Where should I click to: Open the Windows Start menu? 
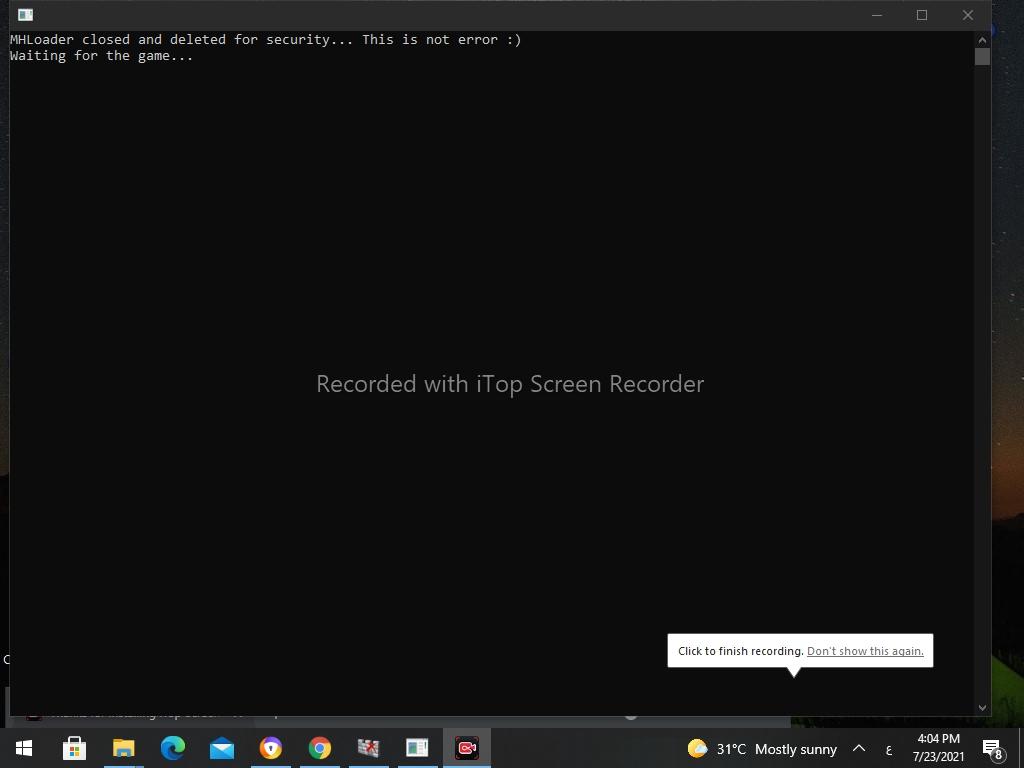coord(24,748)
